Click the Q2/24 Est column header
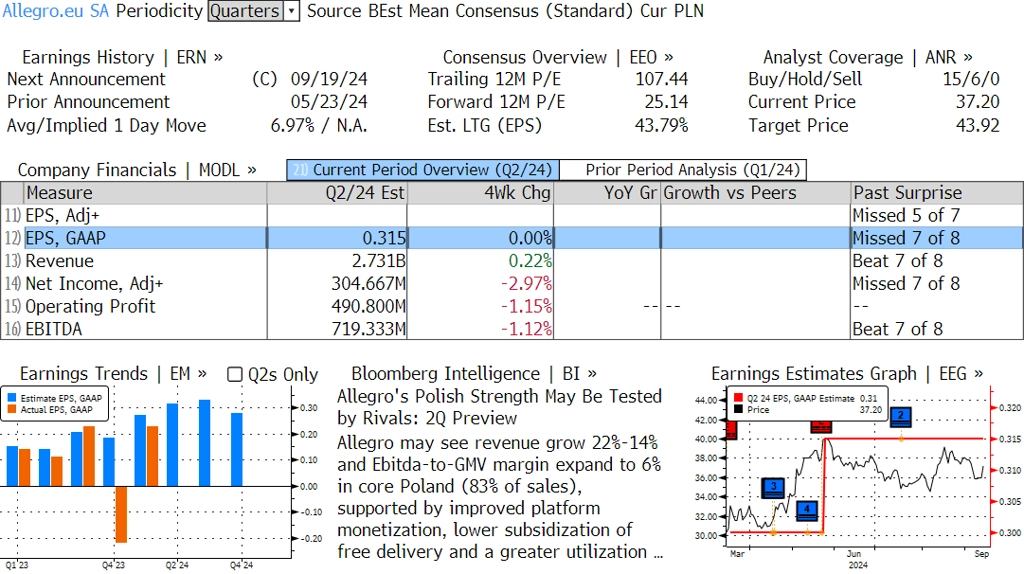The width and height of the screenshot is (1024, 574). pos(337,193)
